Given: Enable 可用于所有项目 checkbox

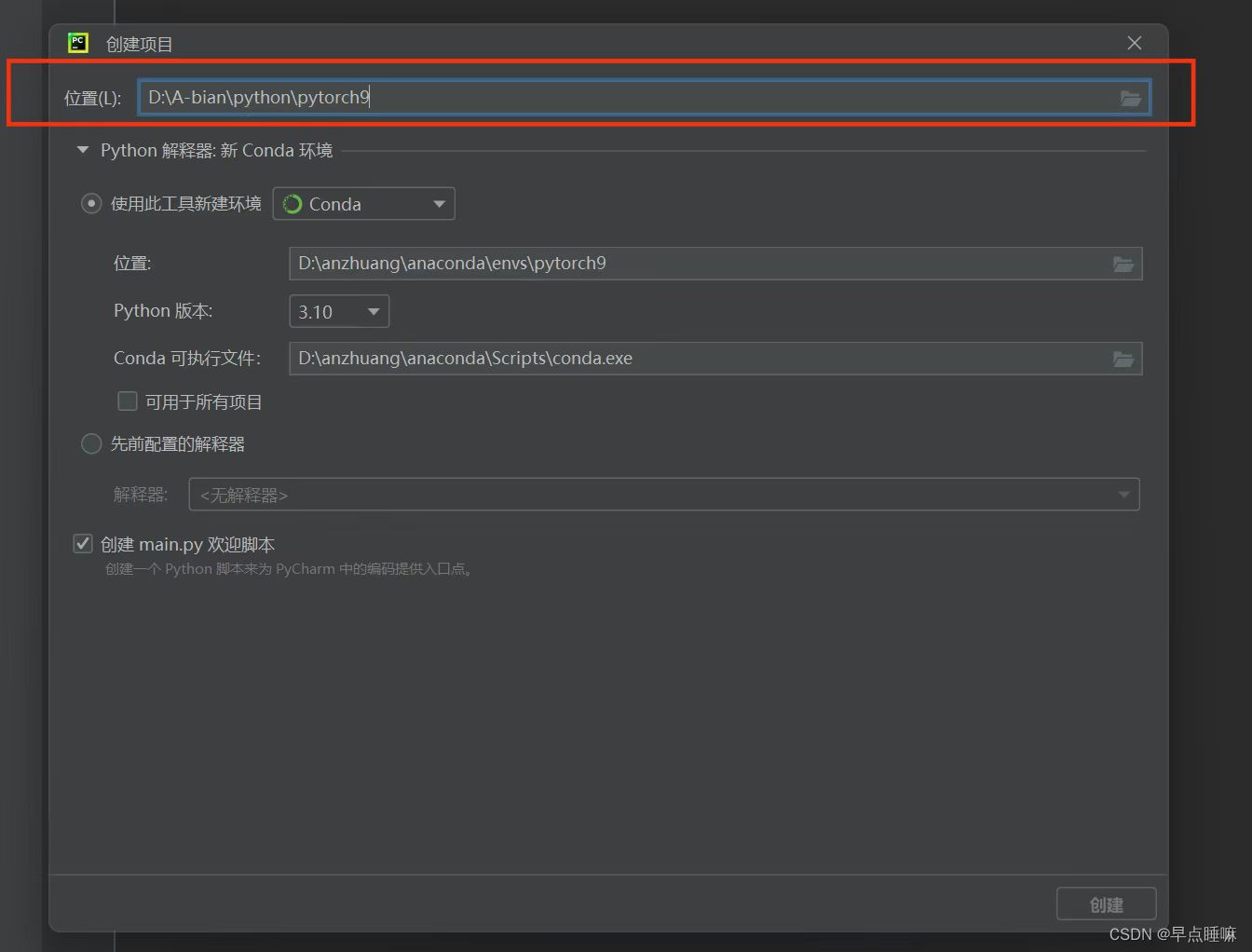Looking at the screenshot, I should (128, 401).
